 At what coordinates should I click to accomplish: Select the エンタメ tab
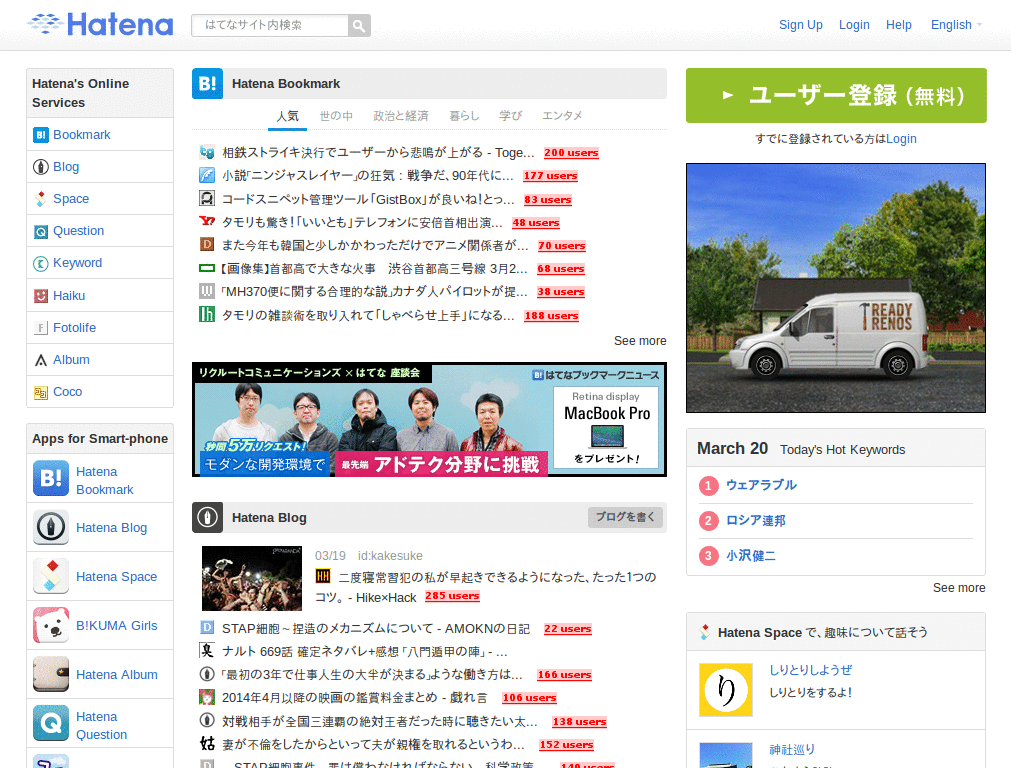point(562,116)
